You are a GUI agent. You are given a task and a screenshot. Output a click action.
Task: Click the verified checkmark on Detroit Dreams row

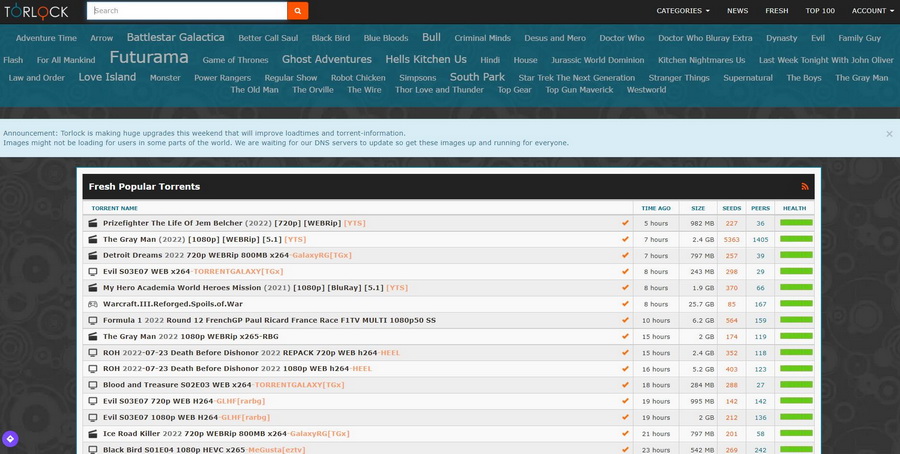(x=625, y=256)
